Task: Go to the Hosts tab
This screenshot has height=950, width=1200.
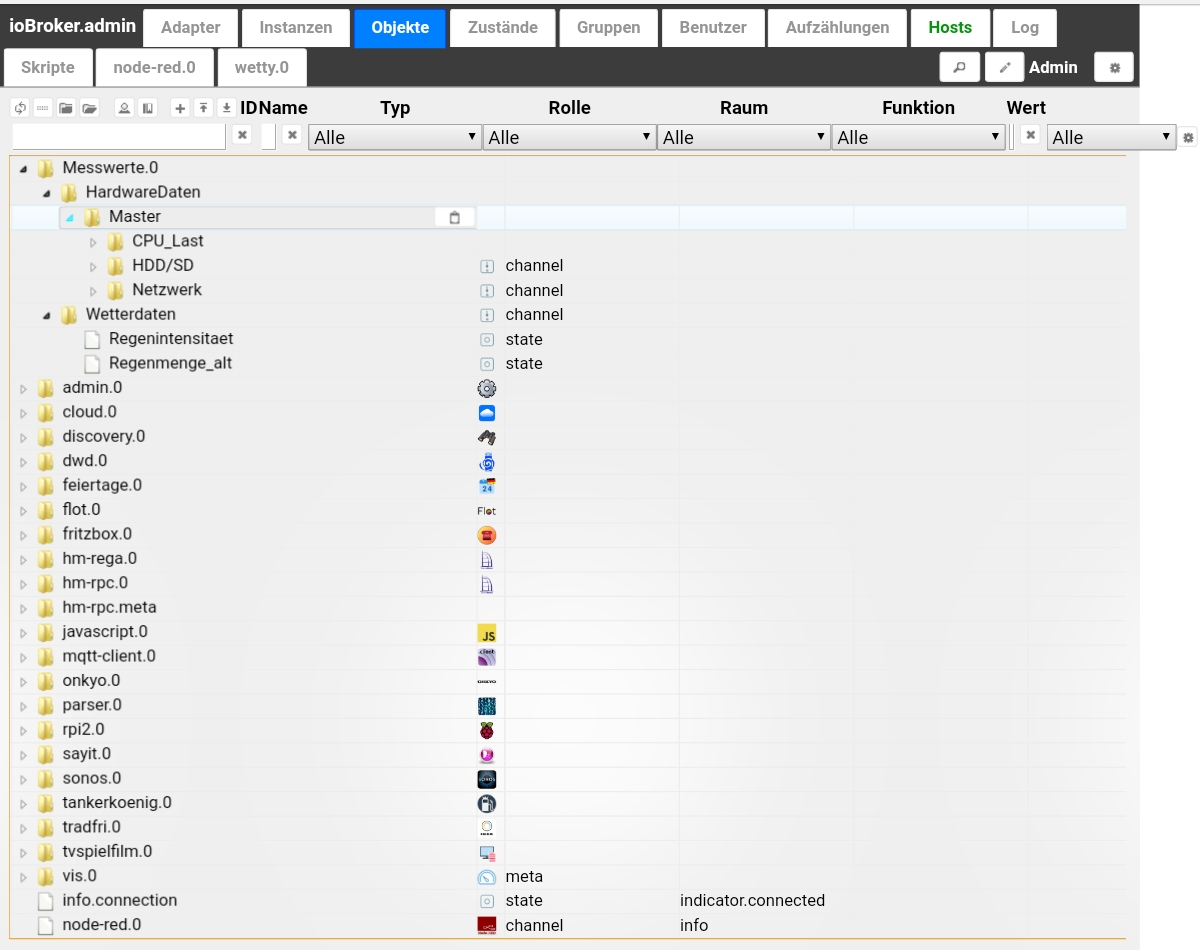Action: coord(950,28)
